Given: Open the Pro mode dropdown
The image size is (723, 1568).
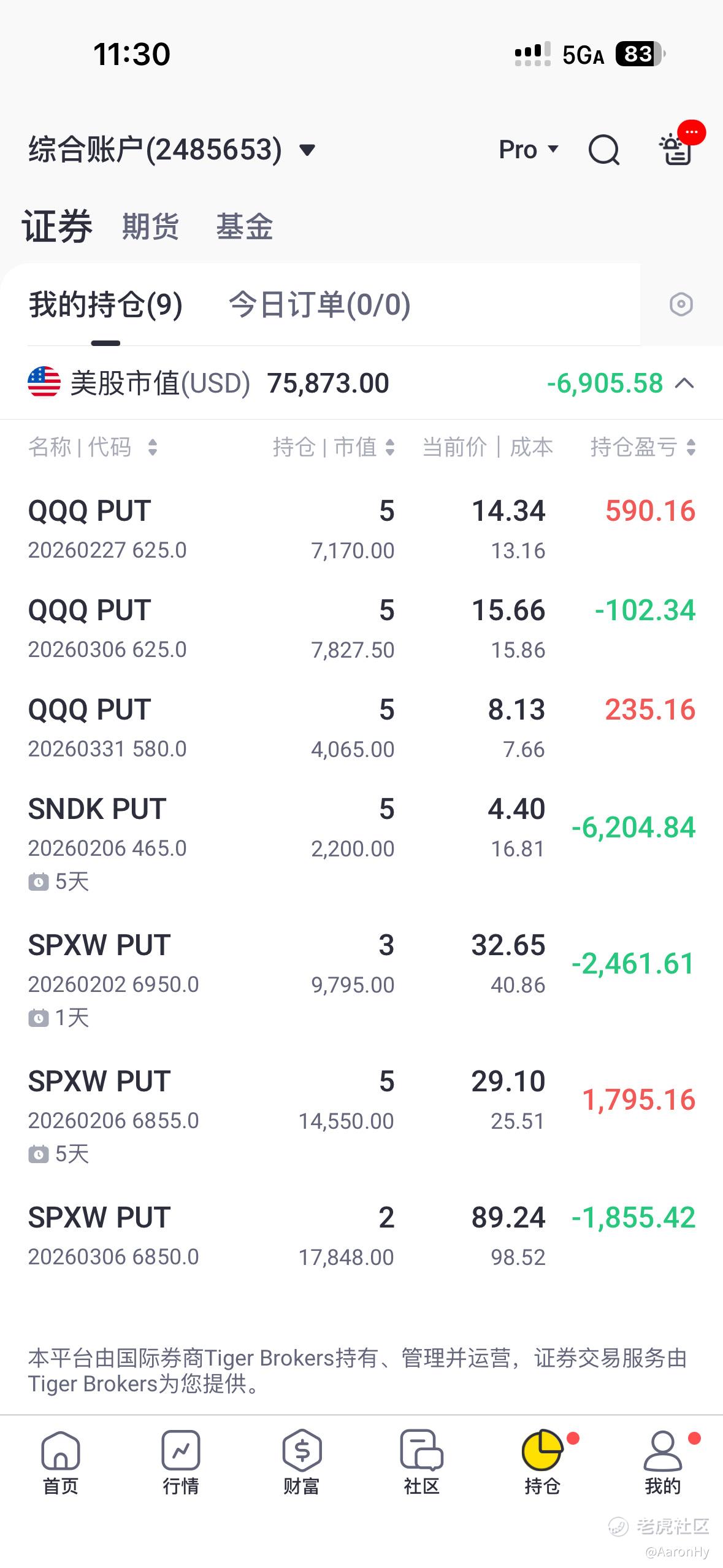Looking at the screenshot, I should 528,150.
